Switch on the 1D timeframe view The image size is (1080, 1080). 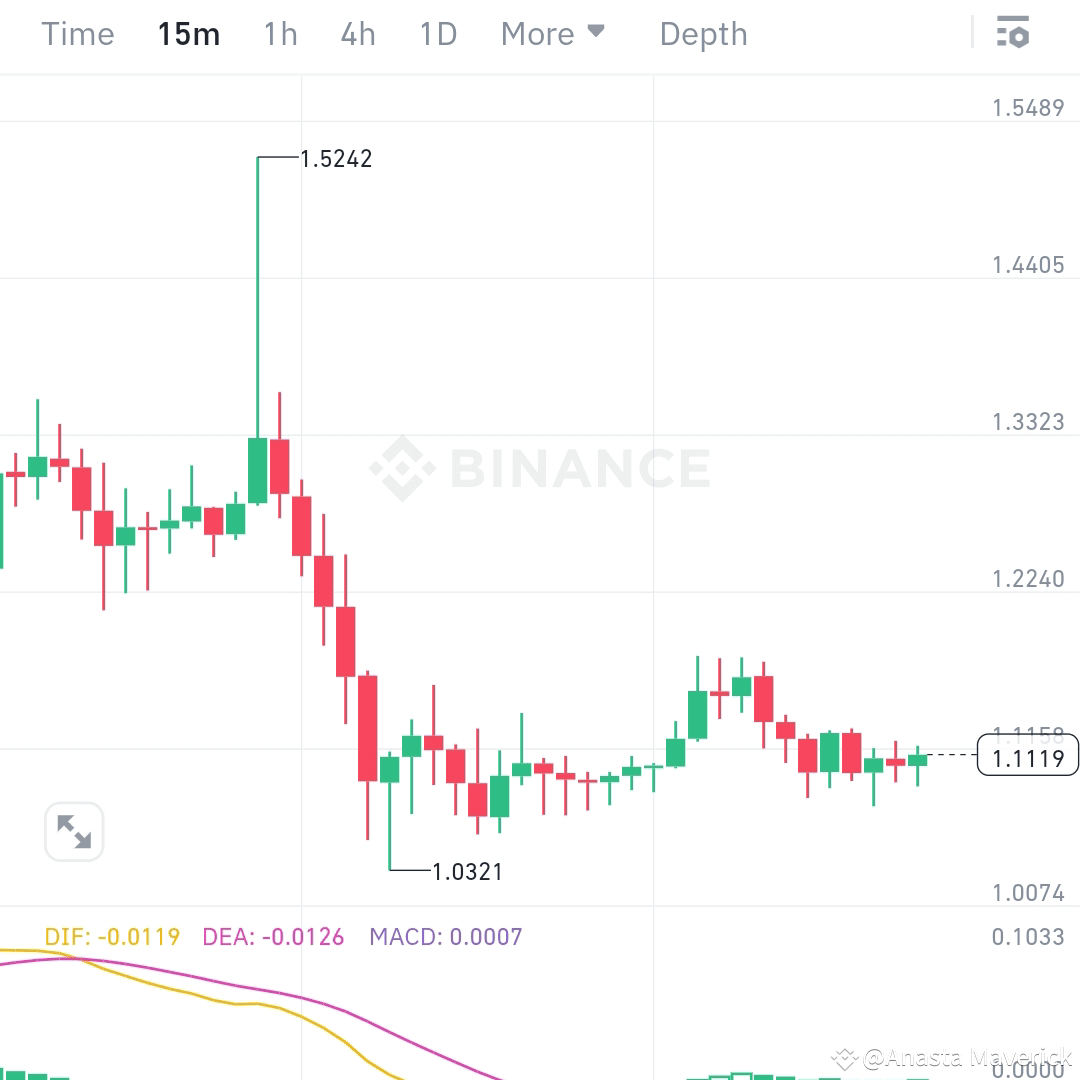pos(437,33)
